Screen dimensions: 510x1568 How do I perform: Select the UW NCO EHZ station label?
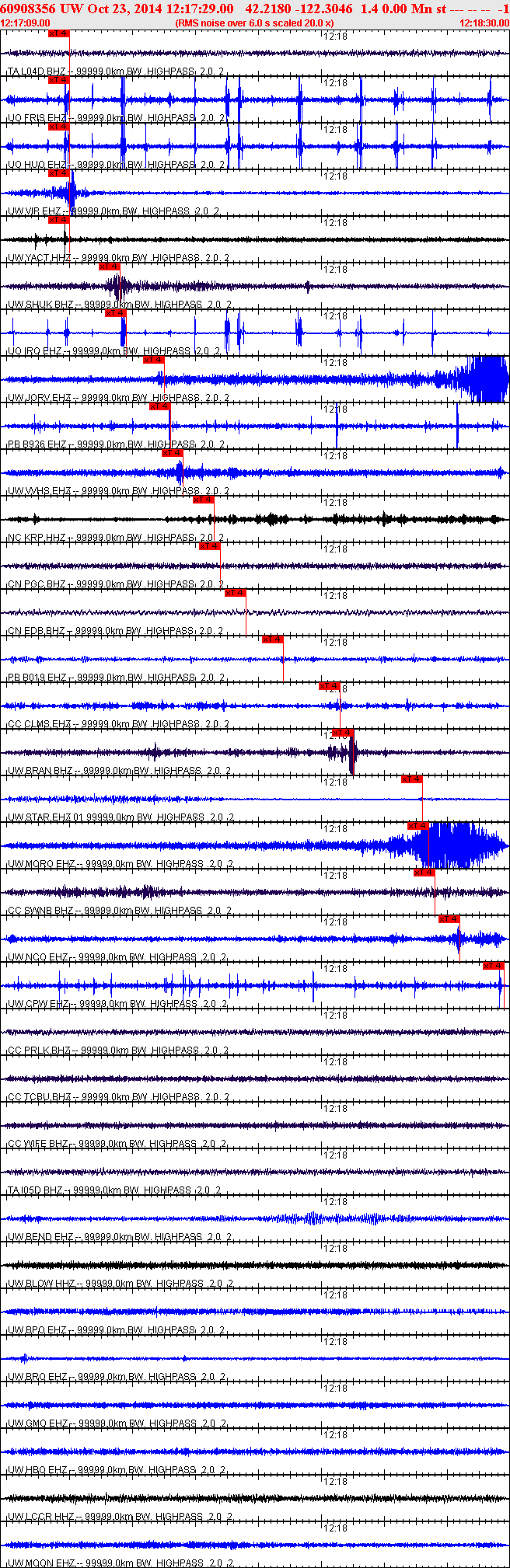click(x=37, y=957)
